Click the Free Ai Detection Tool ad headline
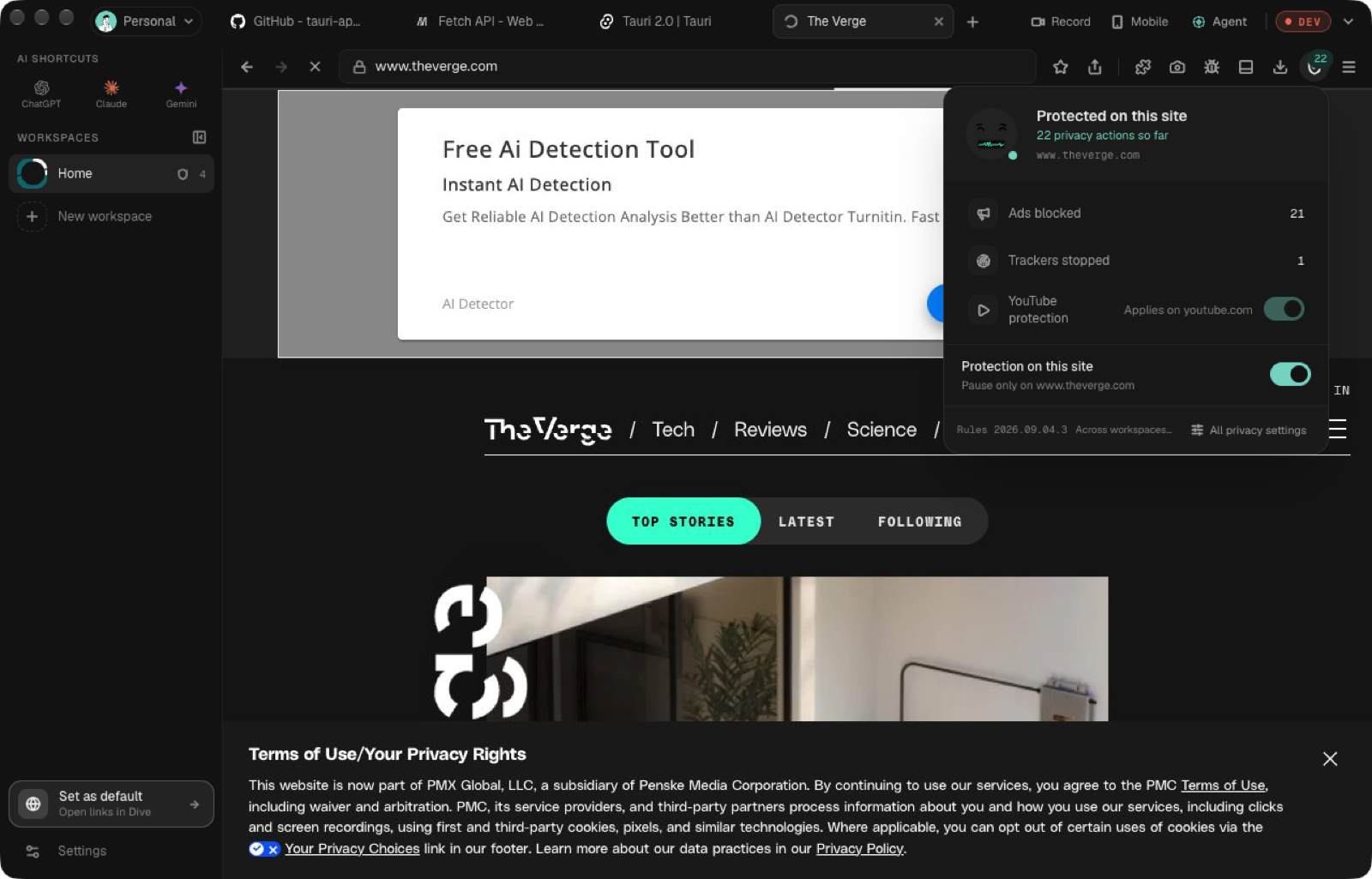The width and height of the screenshot is (1372, 879). point(569,149)
